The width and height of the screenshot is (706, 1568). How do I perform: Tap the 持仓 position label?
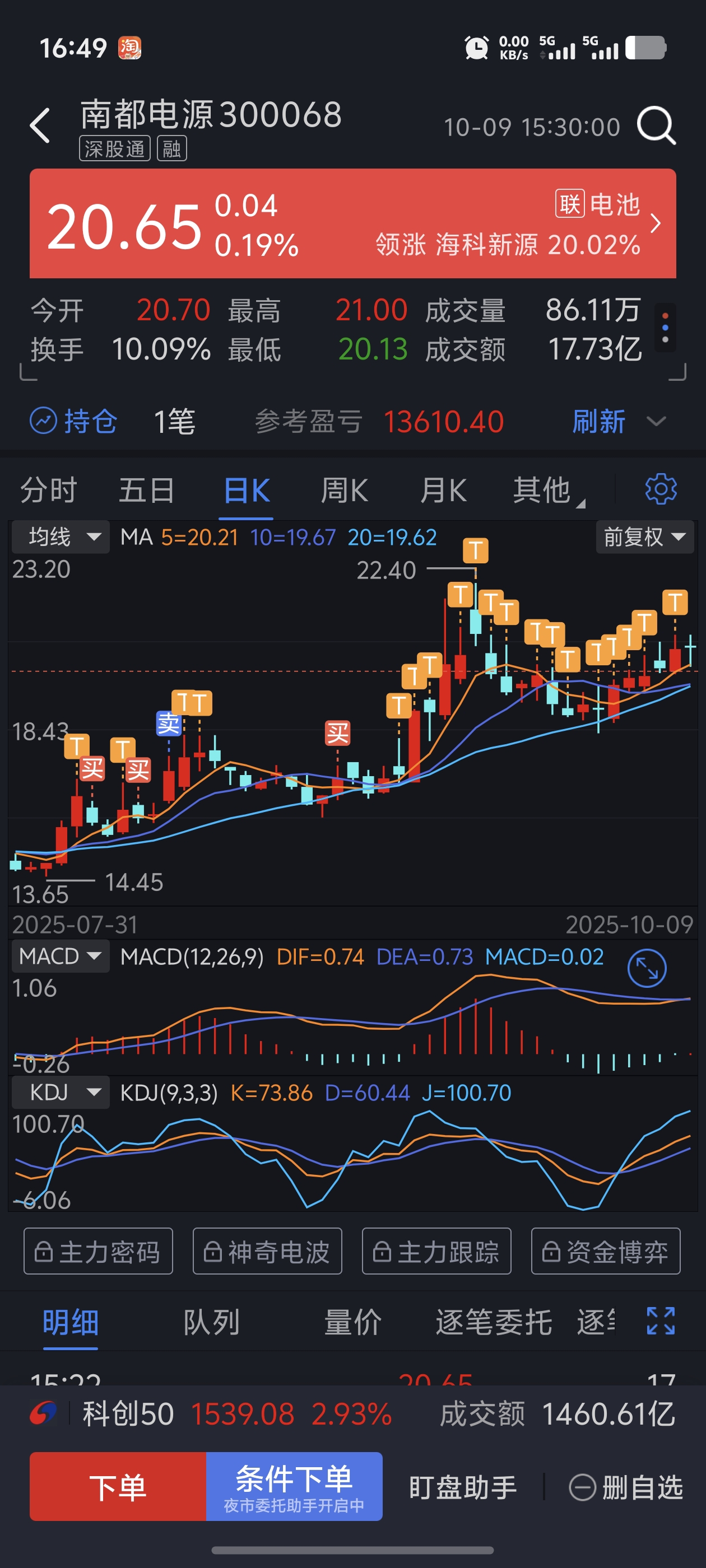pos(91,421)
